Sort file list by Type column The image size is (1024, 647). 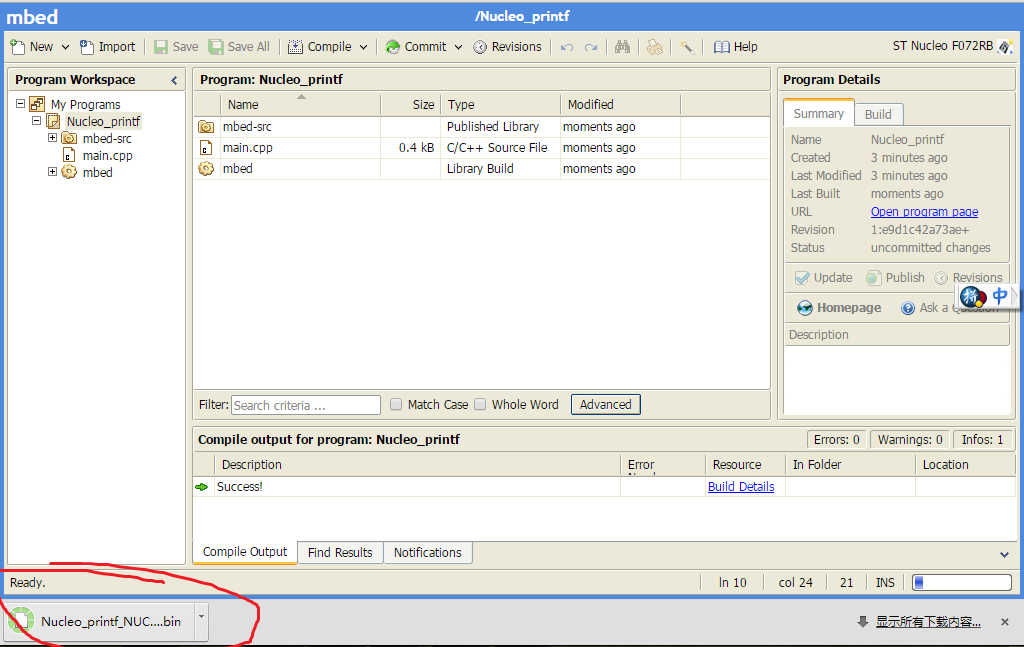(x=500, y=104)
